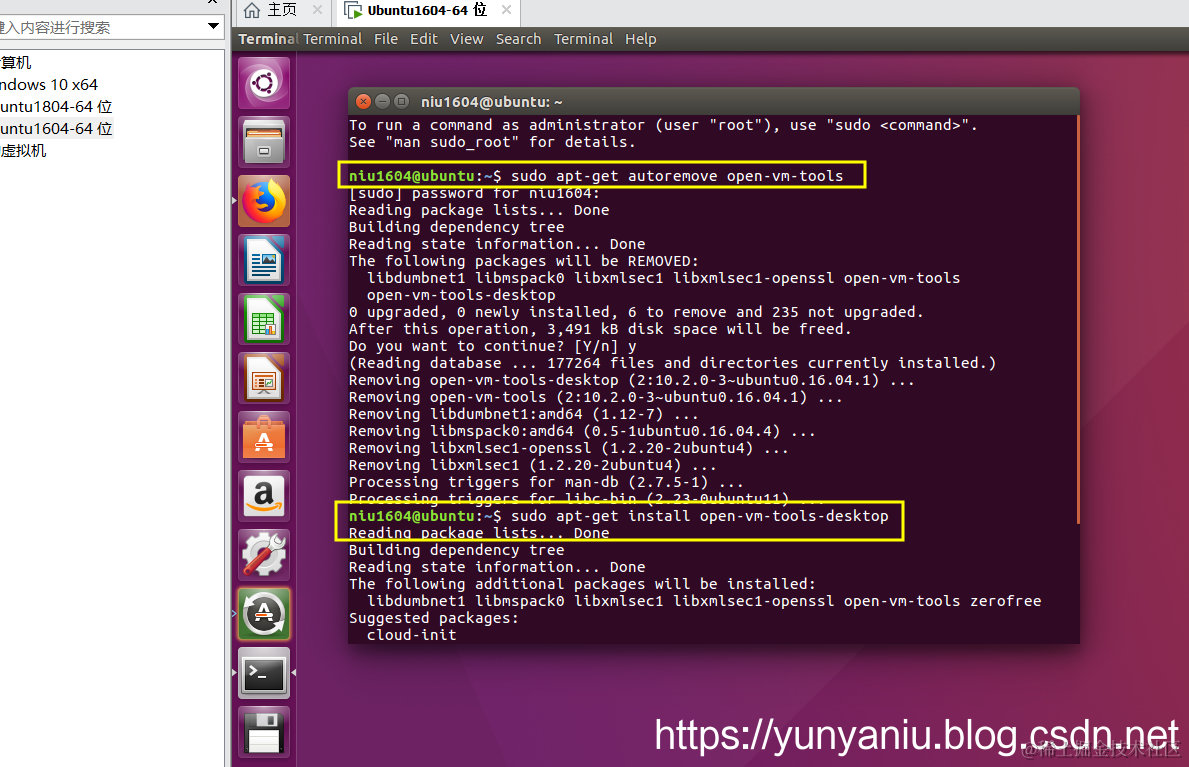Click the 'cloud-init' suggested package text
Viewport: 1189px width, 767px height.
pyautogui.click(x=412, y=635)
